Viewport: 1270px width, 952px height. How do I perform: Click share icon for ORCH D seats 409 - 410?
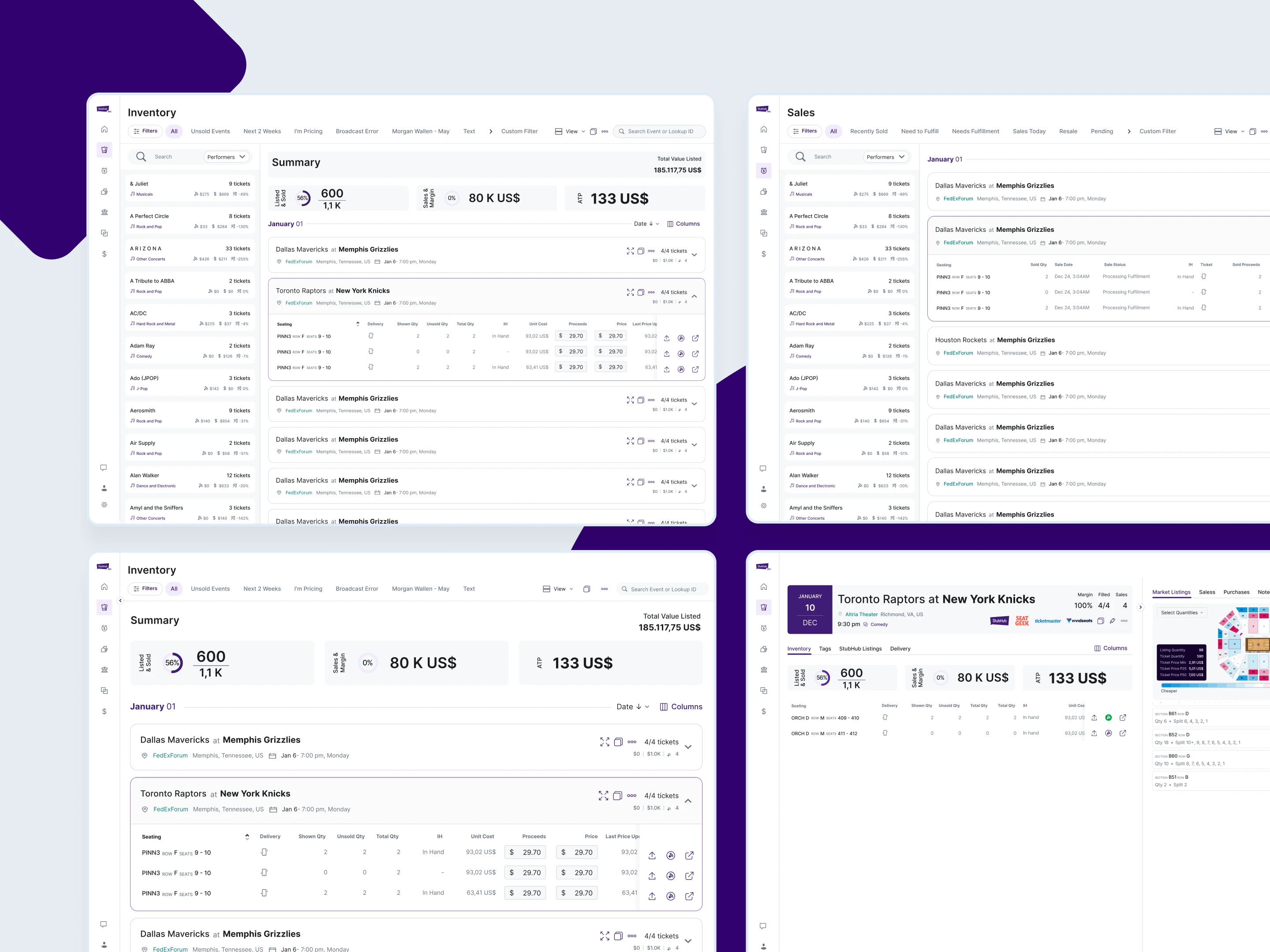pos(1094,718)
